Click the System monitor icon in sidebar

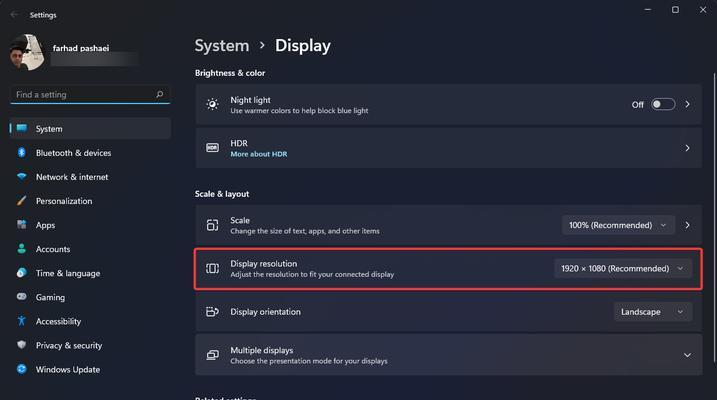pos(22,128)
